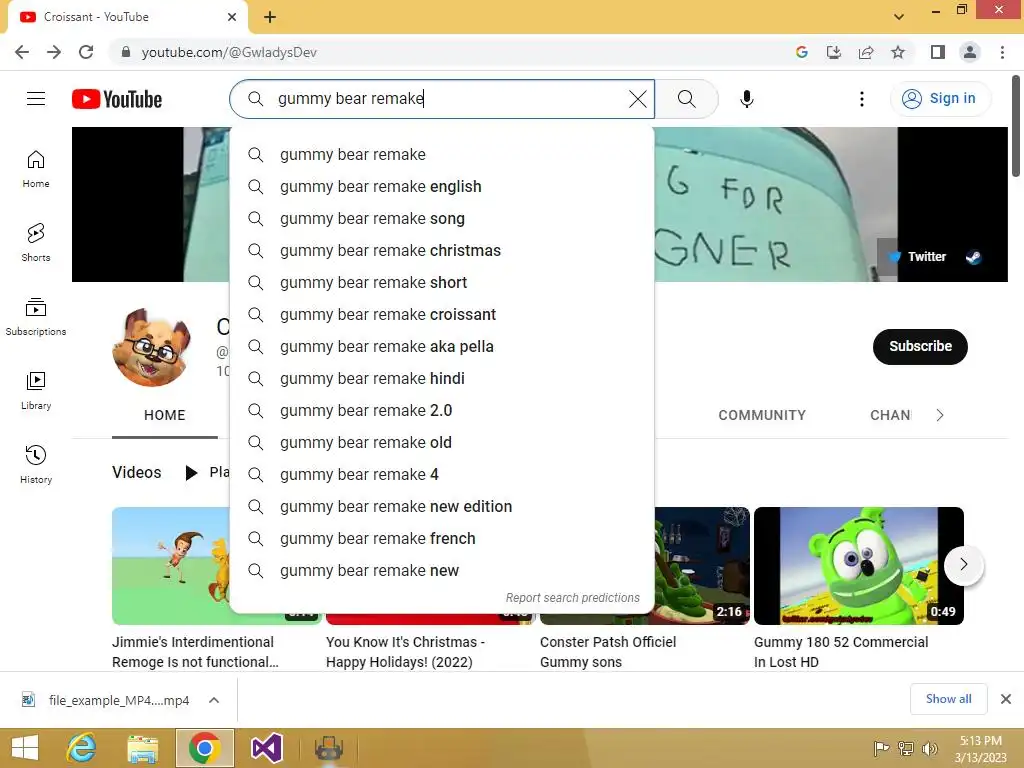Click the install app icon in address bar

click(x=833, y=52)
